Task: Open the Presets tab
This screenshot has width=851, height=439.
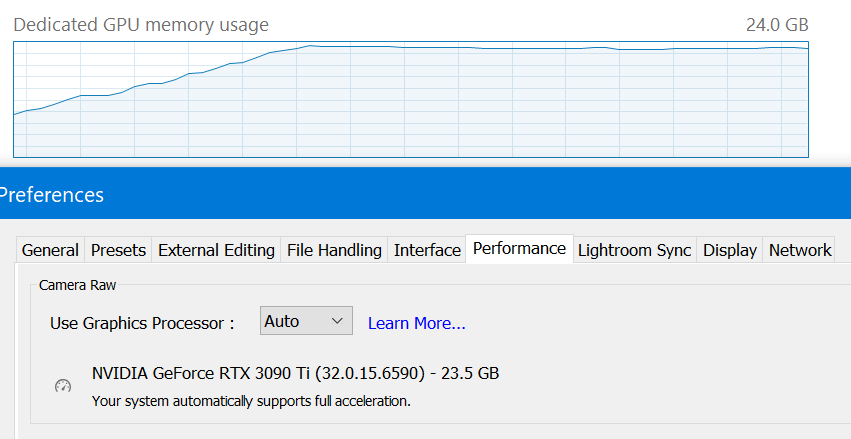Action: (x=118, y=250)
